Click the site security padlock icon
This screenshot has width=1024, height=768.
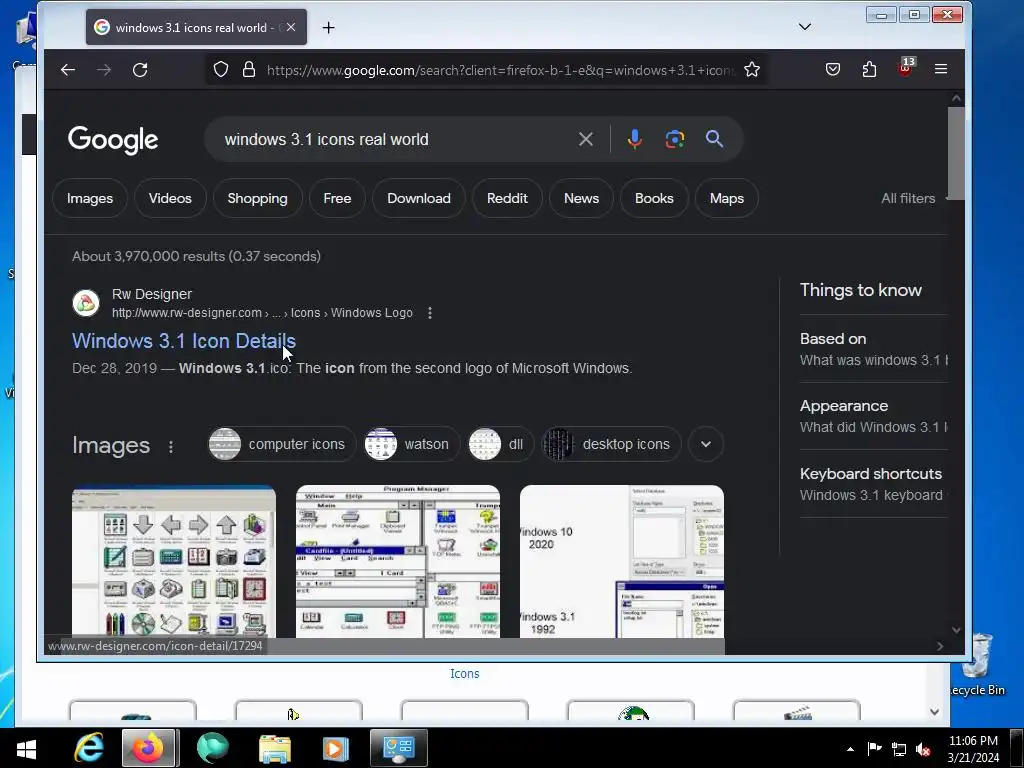pyautogui.click(x=249, y=69)
